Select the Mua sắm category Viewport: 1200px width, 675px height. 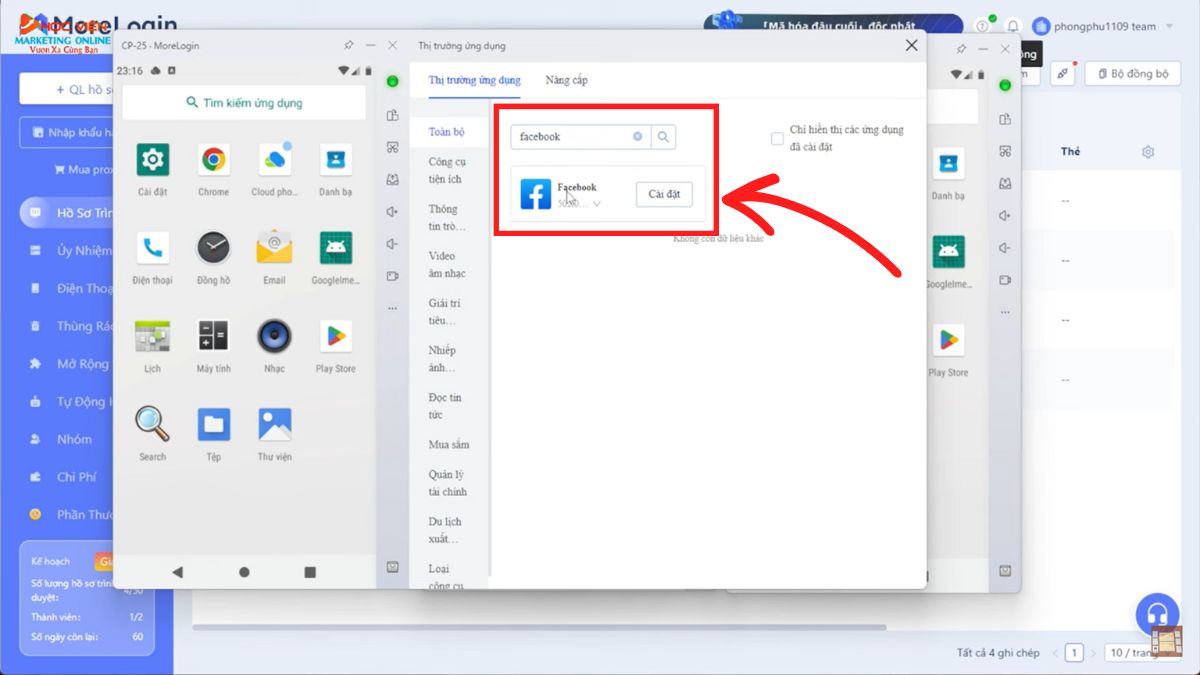449,445
